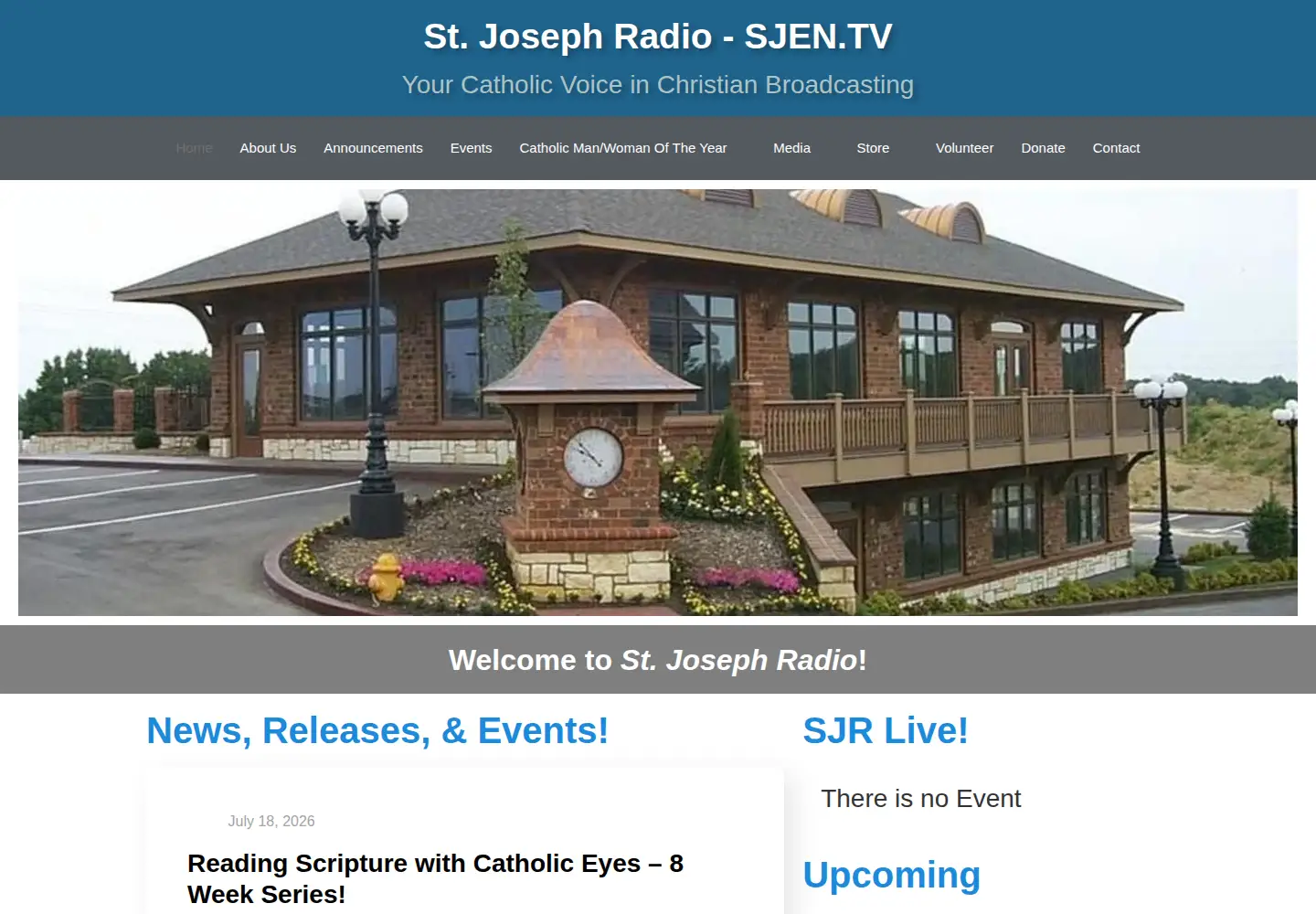Click Welcome to St. Joseph Radio banner
This screenshot has width=1316, height=914.
click(x=658, y=660)
